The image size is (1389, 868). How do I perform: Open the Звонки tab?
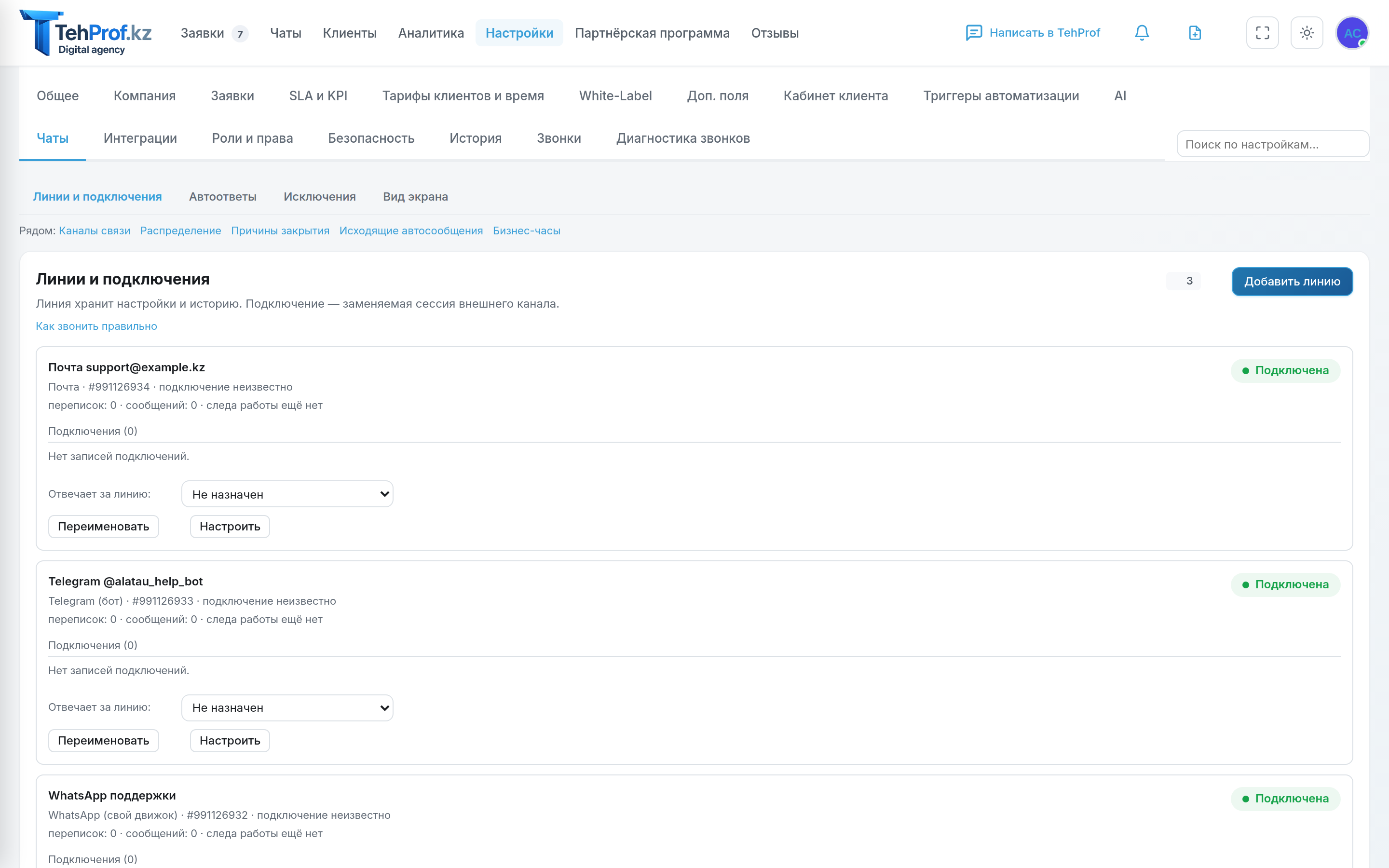559,138
